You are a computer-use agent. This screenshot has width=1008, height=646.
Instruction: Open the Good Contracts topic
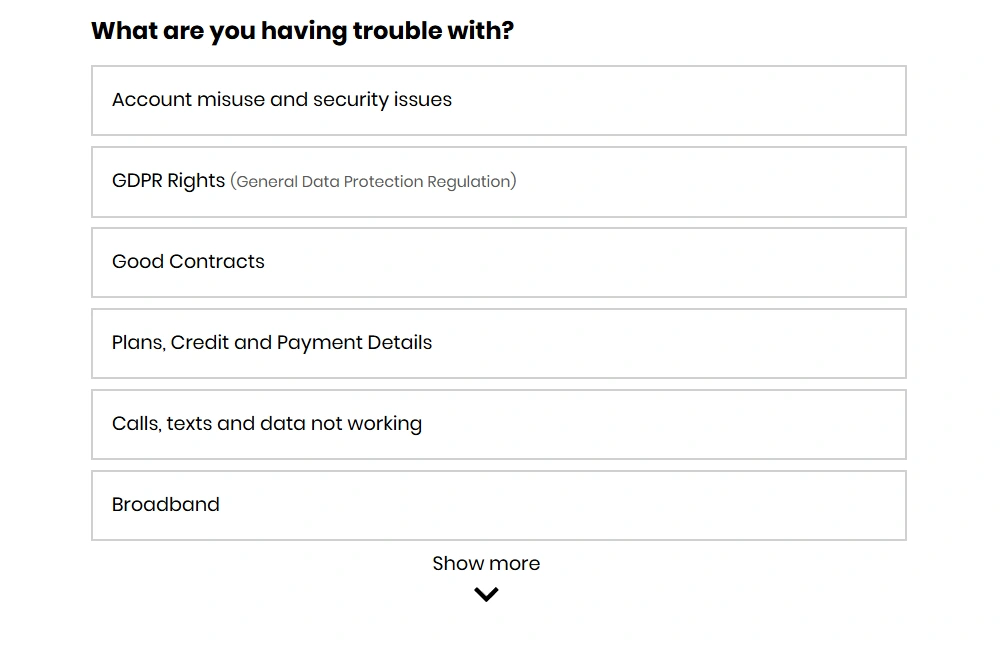click(498, 262)
